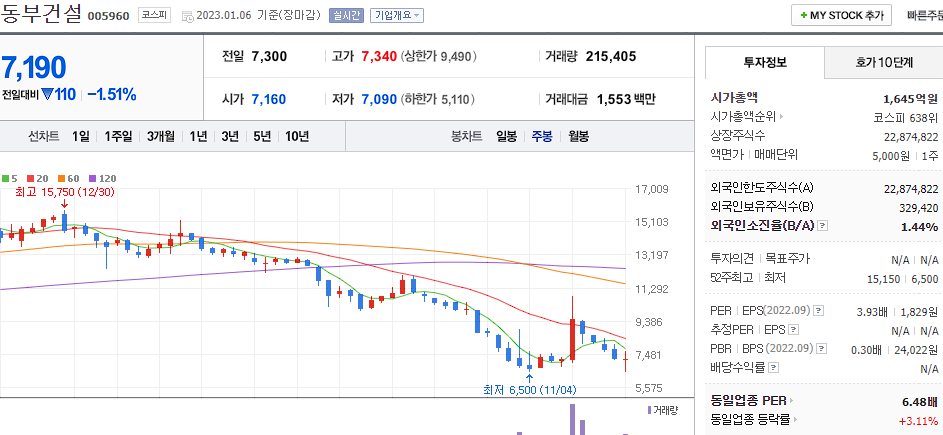Open the 빠른주문 link

point(925,16)
